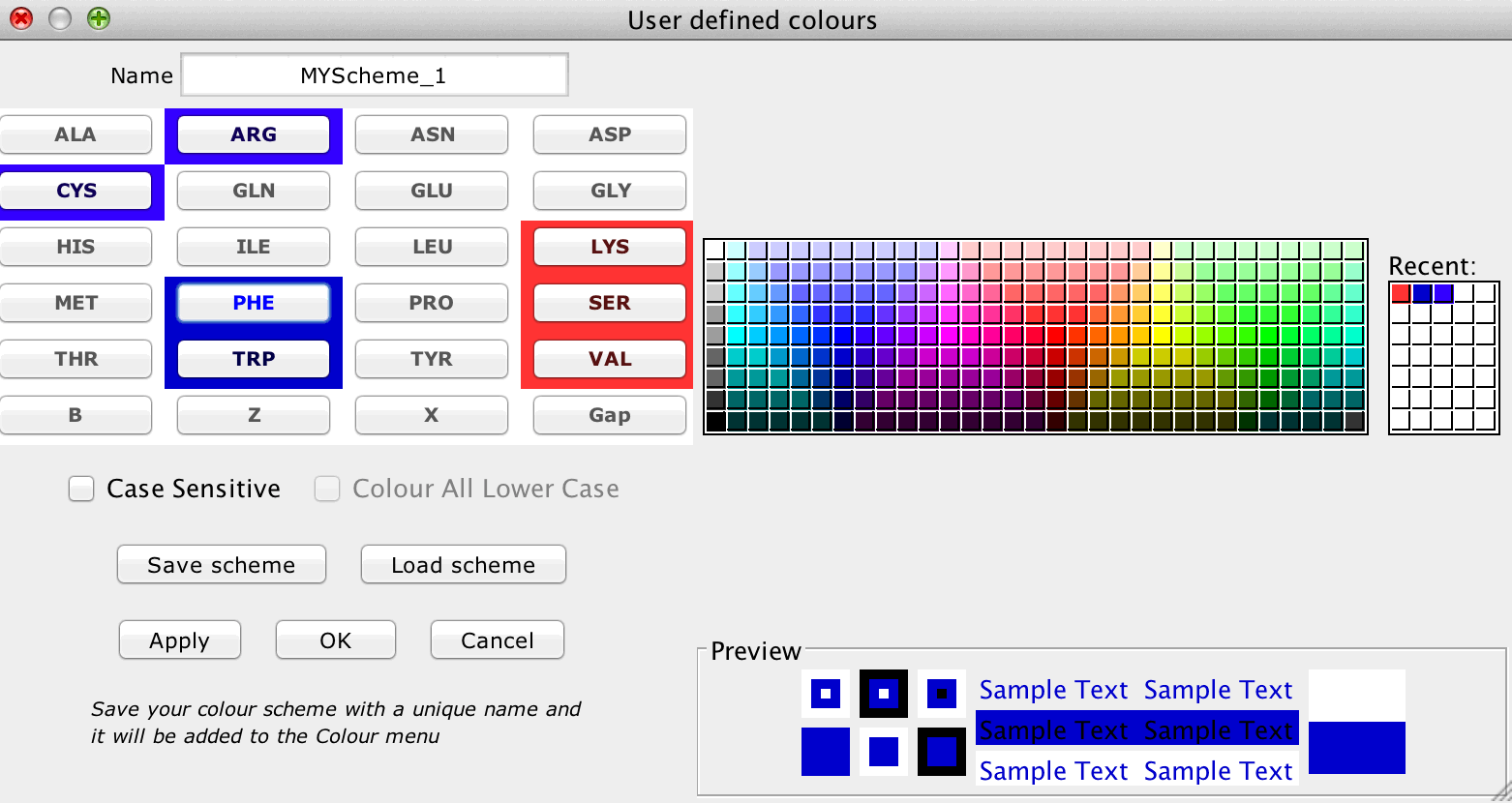1512x803 pixels.
Task: Cancel the user defined colours dialog
Action: pyautogui.click(x=497, y=640)
